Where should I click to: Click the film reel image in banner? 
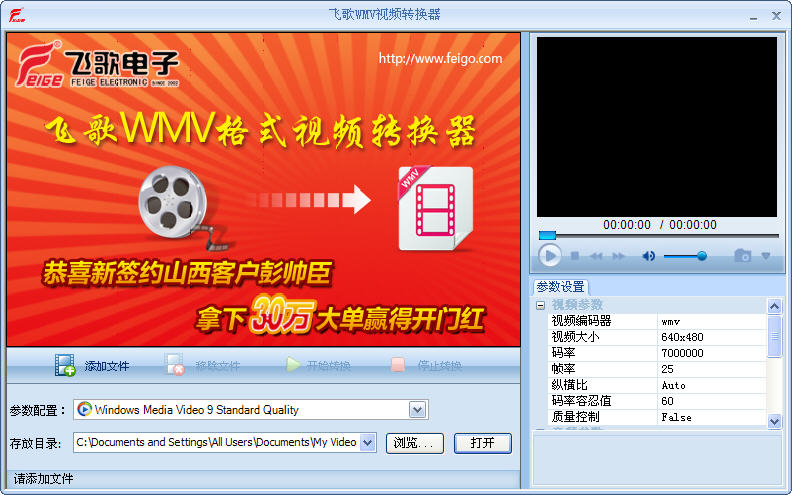[174, 203]
